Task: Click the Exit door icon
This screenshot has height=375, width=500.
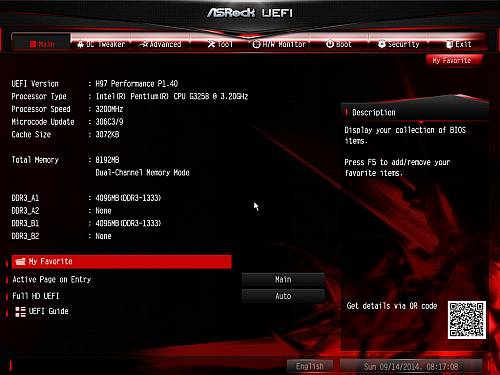Action: coord(449,44)
